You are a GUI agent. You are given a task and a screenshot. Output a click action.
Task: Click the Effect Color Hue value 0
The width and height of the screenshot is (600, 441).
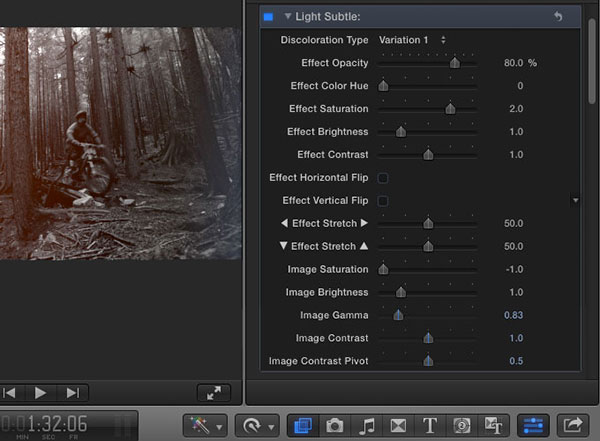pos(520,86)
